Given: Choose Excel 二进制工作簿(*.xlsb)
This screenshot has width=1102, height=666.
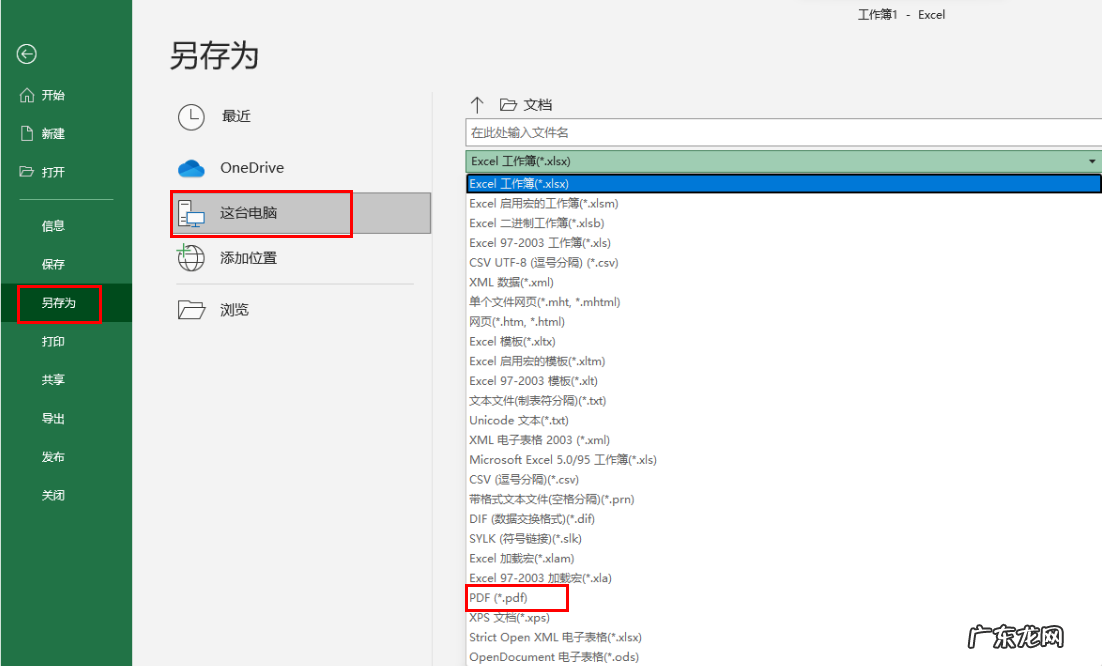Looking at the screenshot, I should click(537, 223).
